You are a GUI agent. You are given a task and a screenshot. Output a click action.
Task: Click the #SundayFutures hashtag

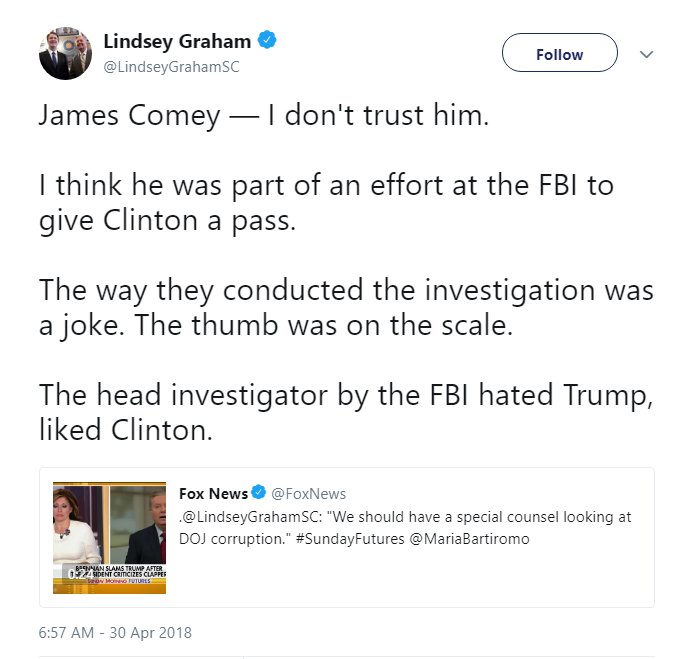pos(355,538)
